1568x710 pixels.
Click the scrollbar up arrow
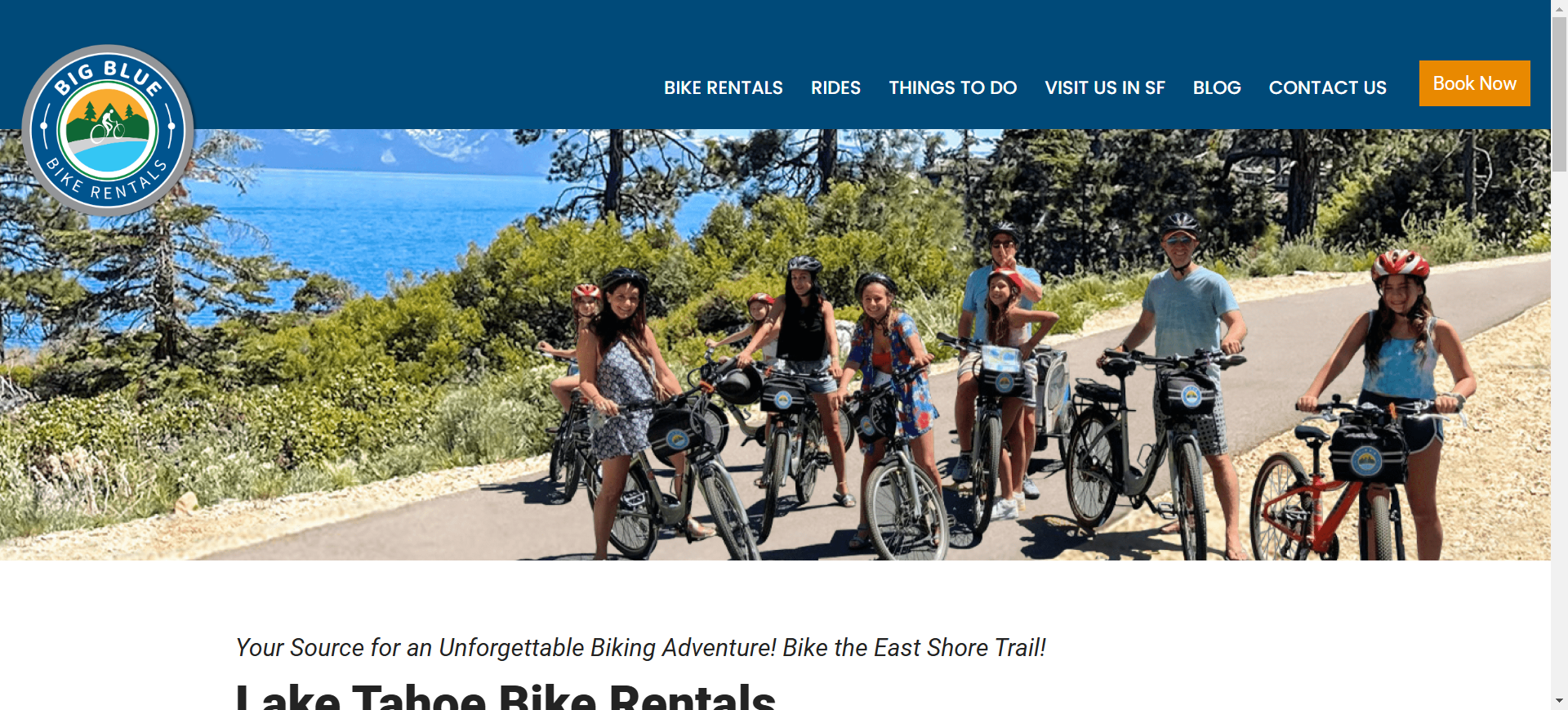pyautogui.click(x=1559, y=7)
